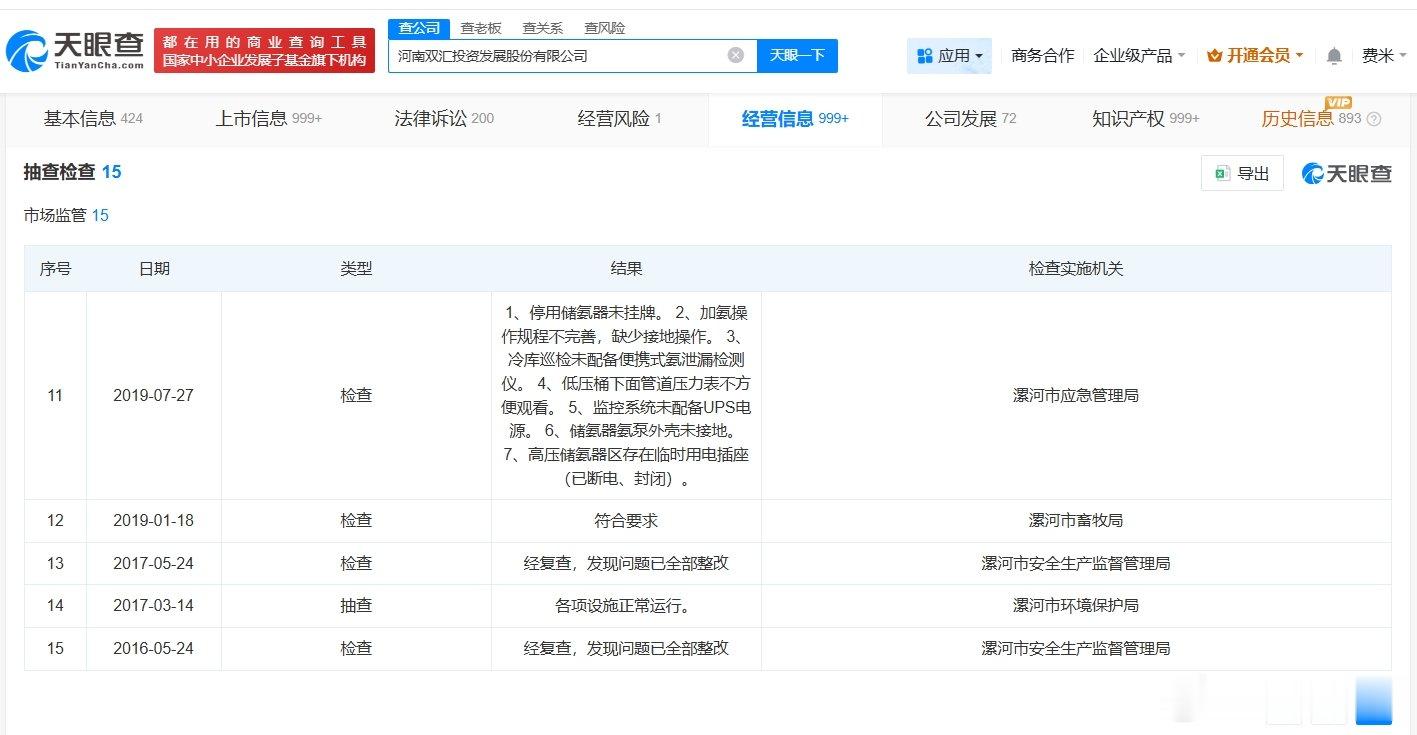Select the 经营信息 tab
The image size is (1417, 735).
click(795, 119)
